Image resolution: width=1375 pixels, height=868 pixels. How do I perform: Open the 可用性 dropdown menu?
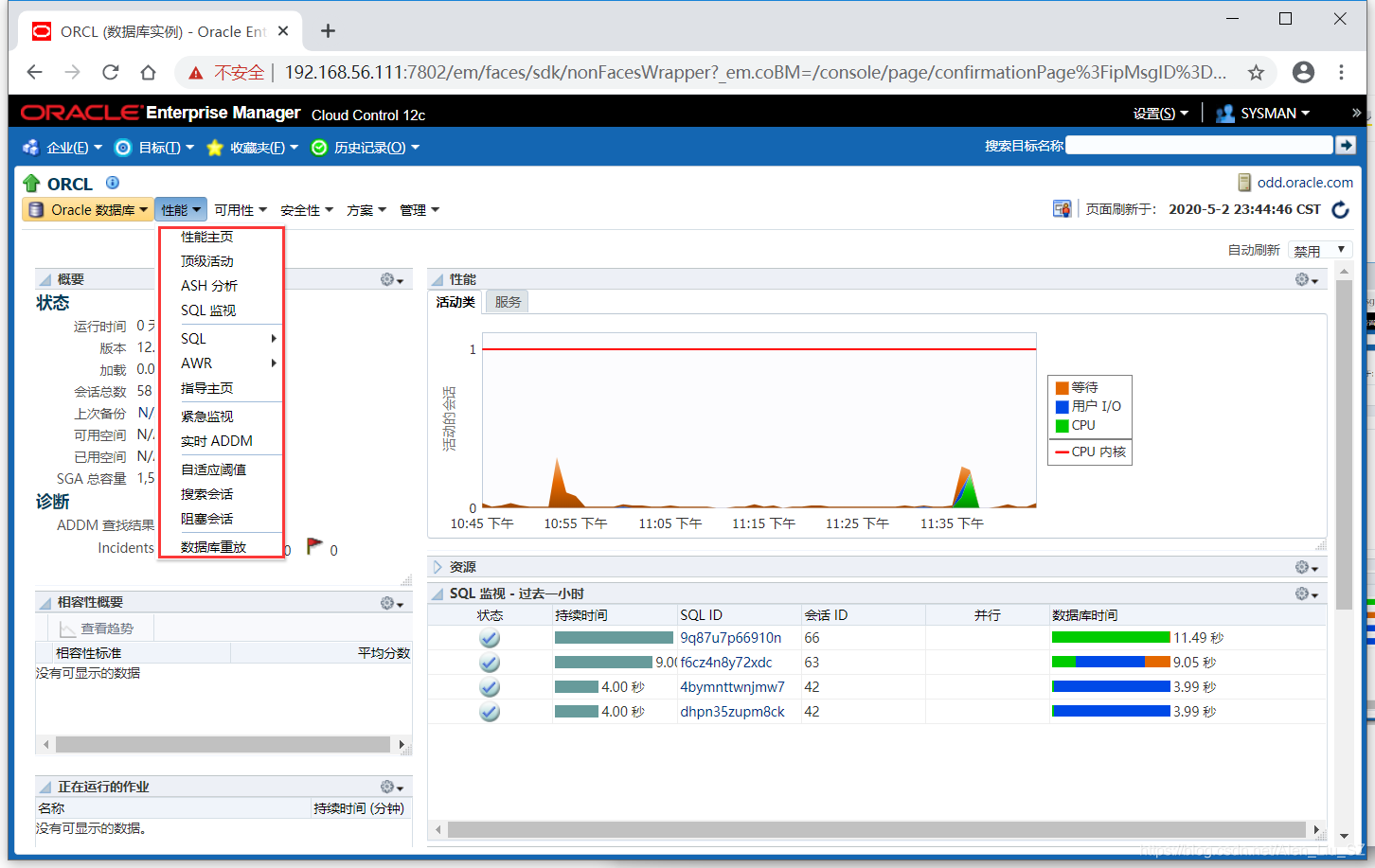click(240, 210)
